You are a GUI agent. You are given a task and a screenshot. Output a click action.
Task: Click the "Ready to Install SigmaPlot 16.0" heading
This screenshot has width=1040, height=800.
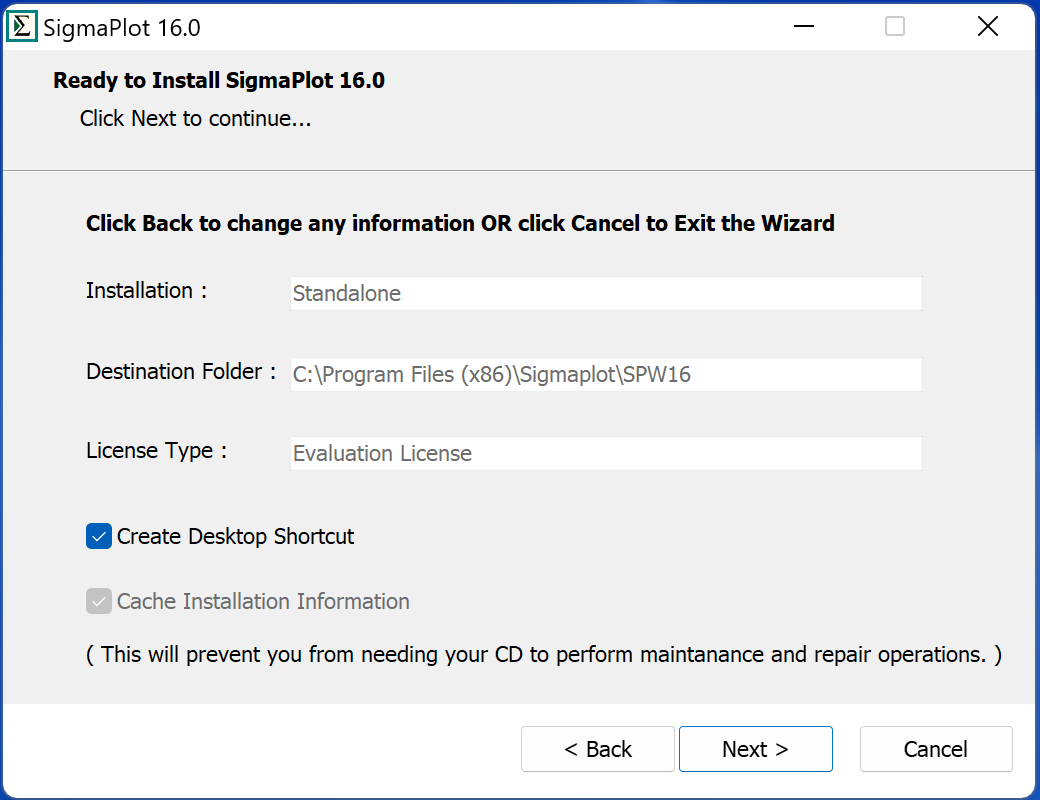[x=219, y=80]
